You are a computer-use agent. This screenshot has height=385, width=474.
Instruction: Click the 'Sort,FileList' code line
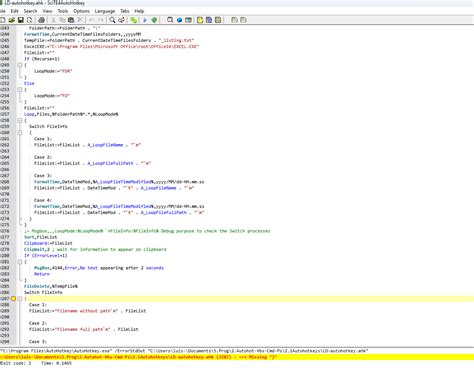pyautogui.click(x=40, y=237)
